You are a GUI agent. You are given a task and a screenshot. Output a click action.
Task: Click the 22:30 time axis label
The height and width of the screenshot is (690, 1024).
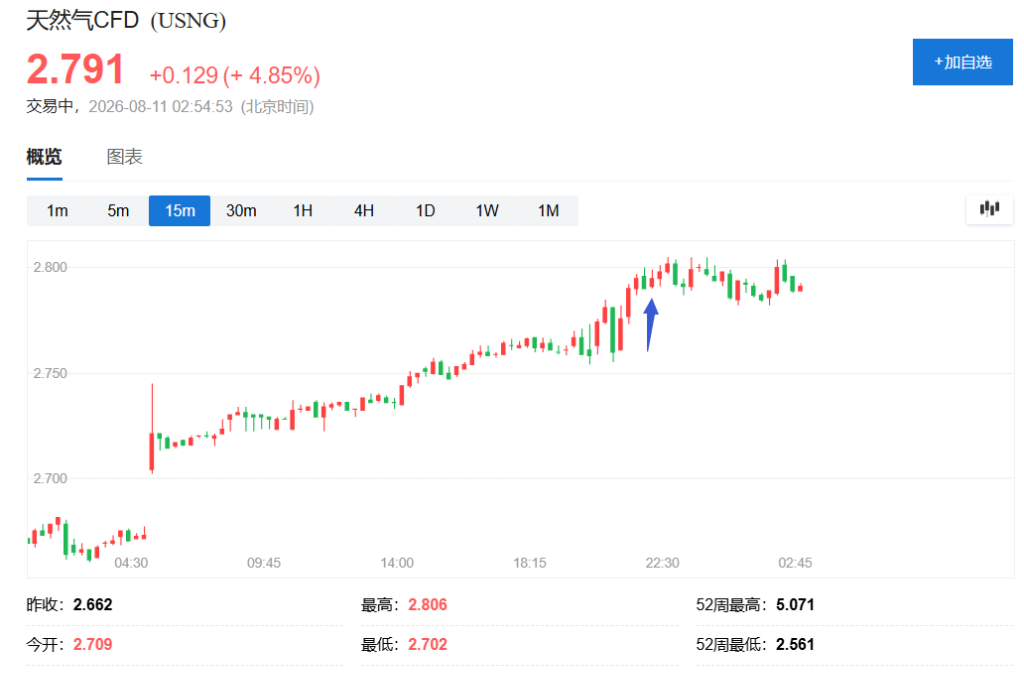point(662,563)
